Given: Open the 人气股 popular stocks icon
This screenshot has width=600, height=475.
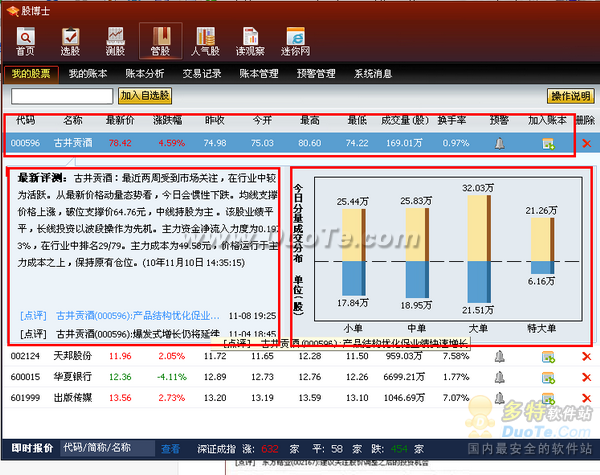Looking at the screenshot, I should [x=205, y=41].
